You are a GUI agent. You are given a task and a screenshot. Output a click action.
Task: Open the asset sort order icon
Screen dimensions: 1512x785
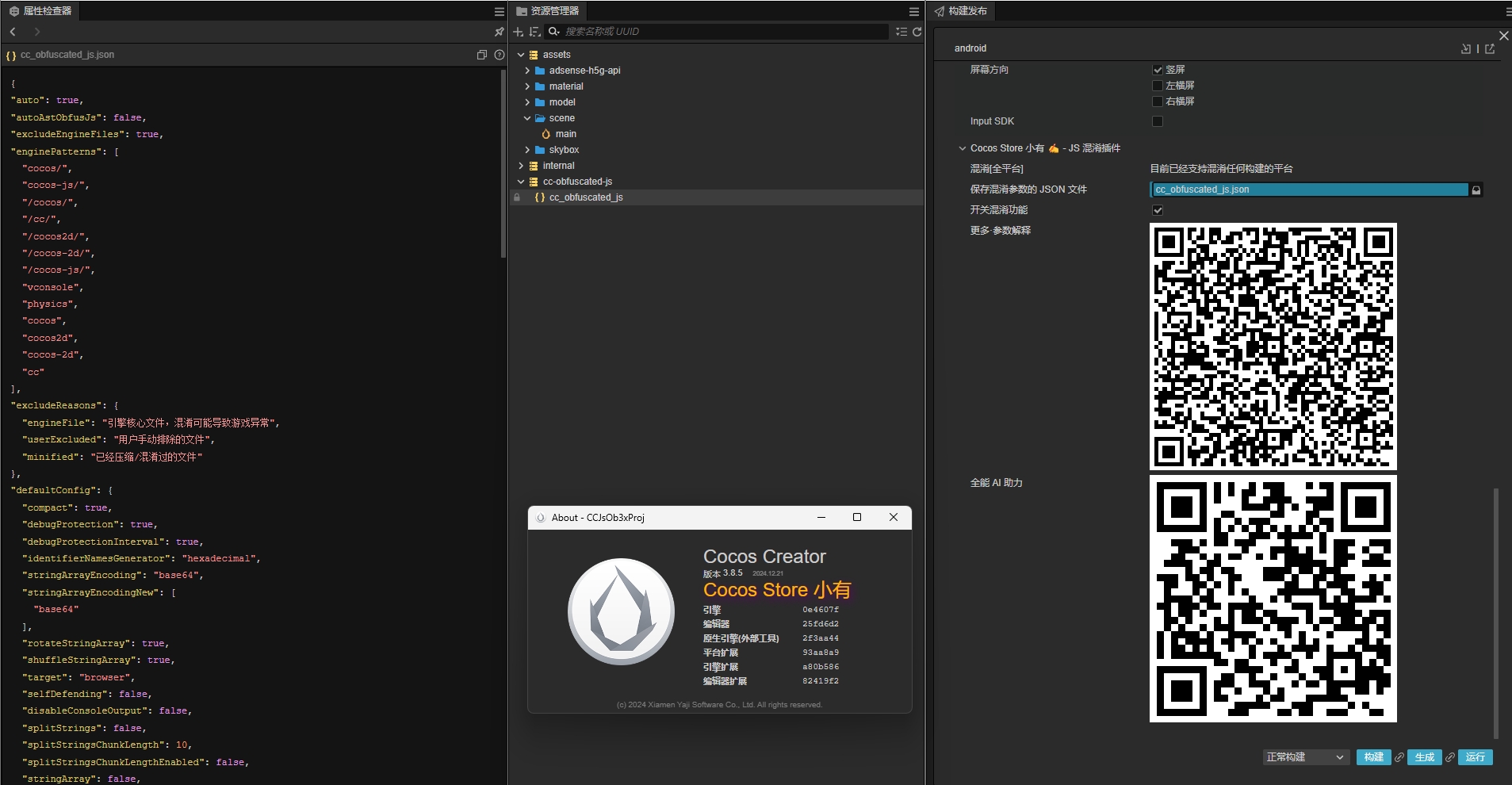pos(534,32)
